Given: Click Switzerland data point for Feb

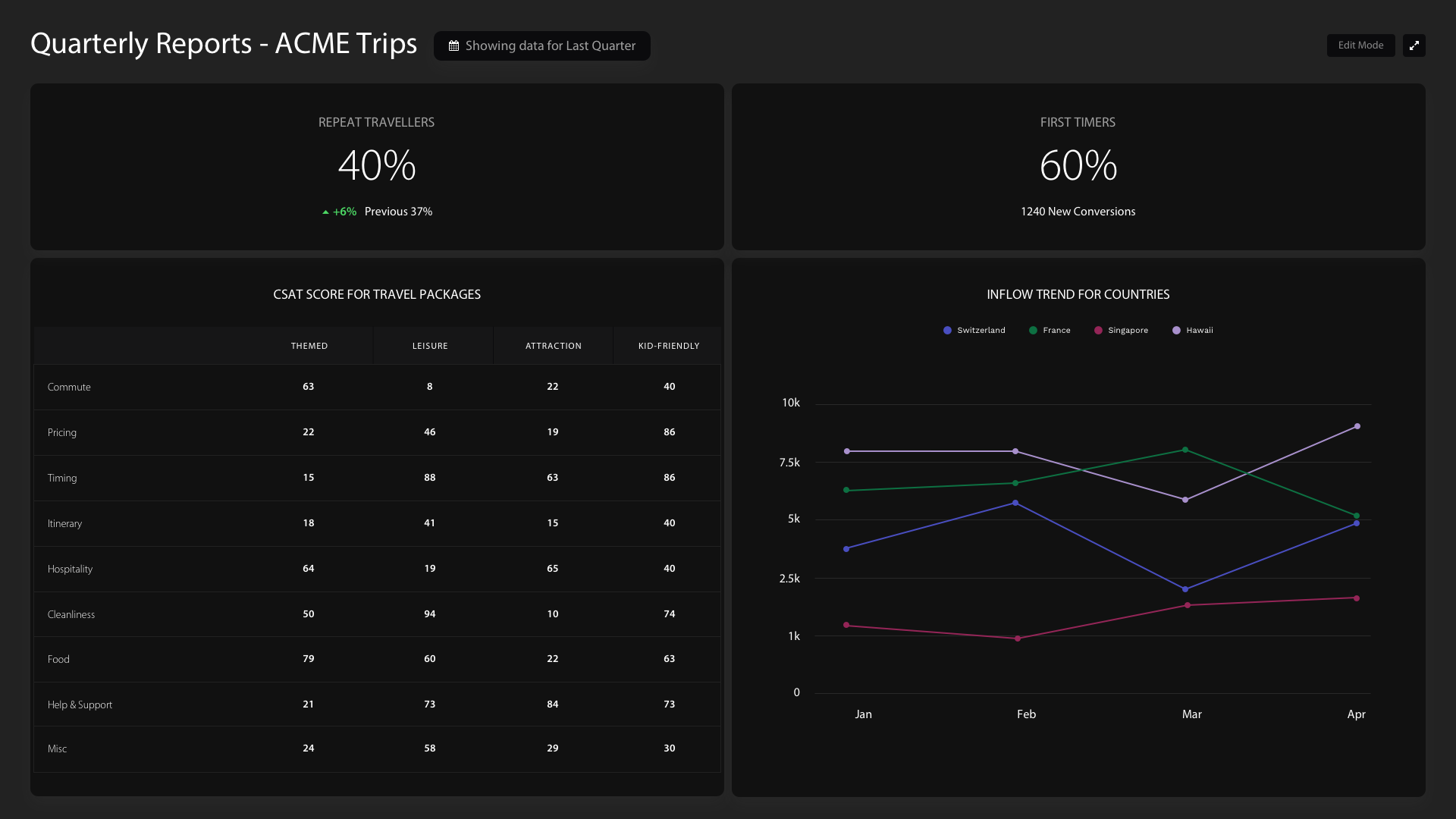Looking at the screenshot, I should tap(1015, 503).
